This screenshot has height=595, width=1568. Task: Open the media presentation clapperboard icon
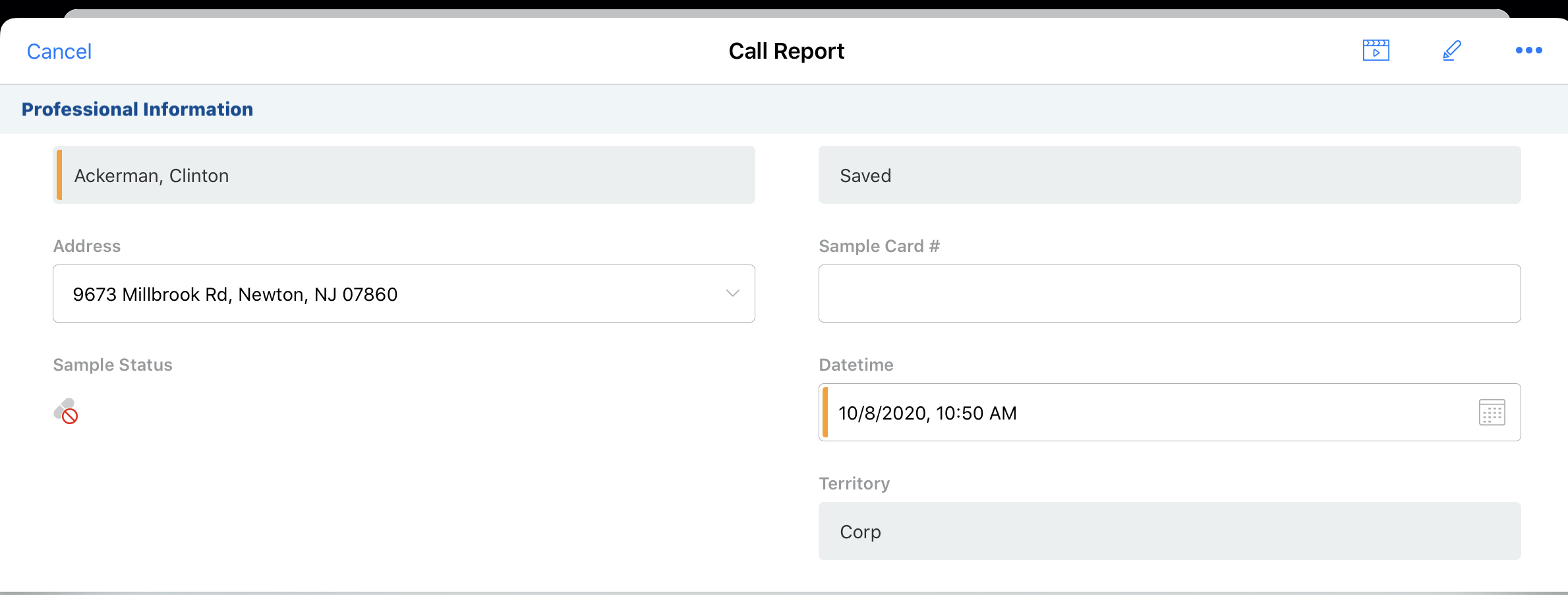(1376, 50)
